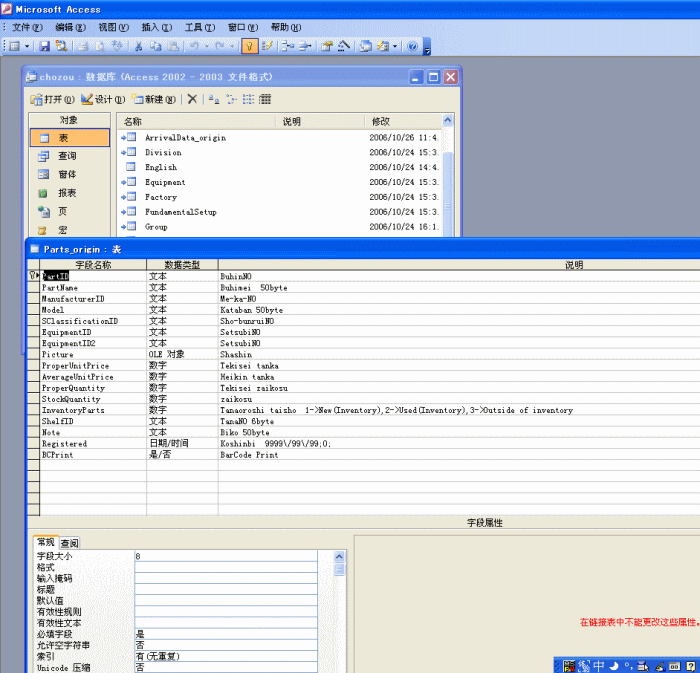Click the Indexes lightning icon
The image size is (700, 673).
(267, 46)
